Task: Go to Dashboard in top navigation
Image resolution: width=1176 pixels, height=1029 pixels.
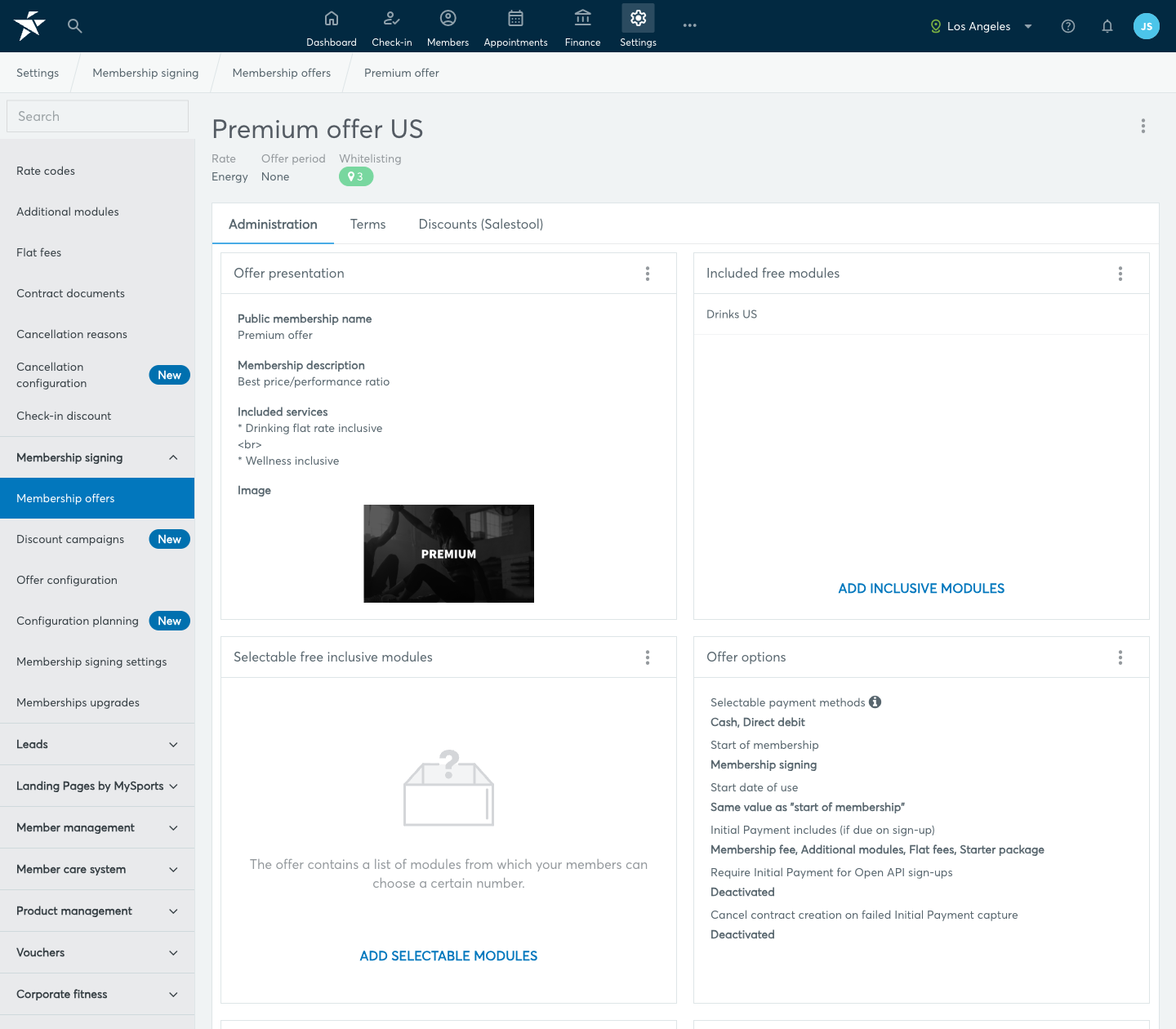Action: [x=332, y=27]
